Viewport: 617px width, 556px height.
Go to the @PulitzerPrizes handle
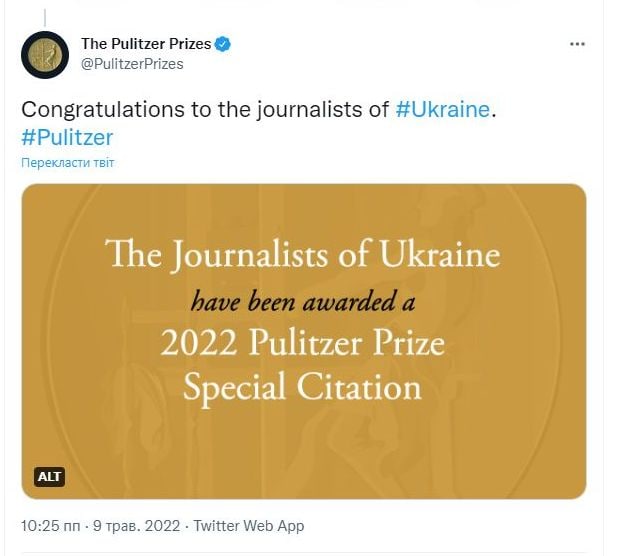[132, 63]
